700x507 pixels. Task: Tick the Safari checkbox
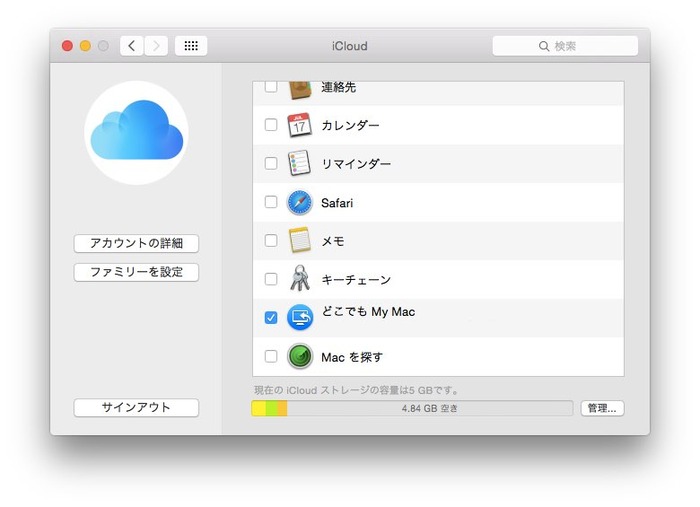[271, 202]
